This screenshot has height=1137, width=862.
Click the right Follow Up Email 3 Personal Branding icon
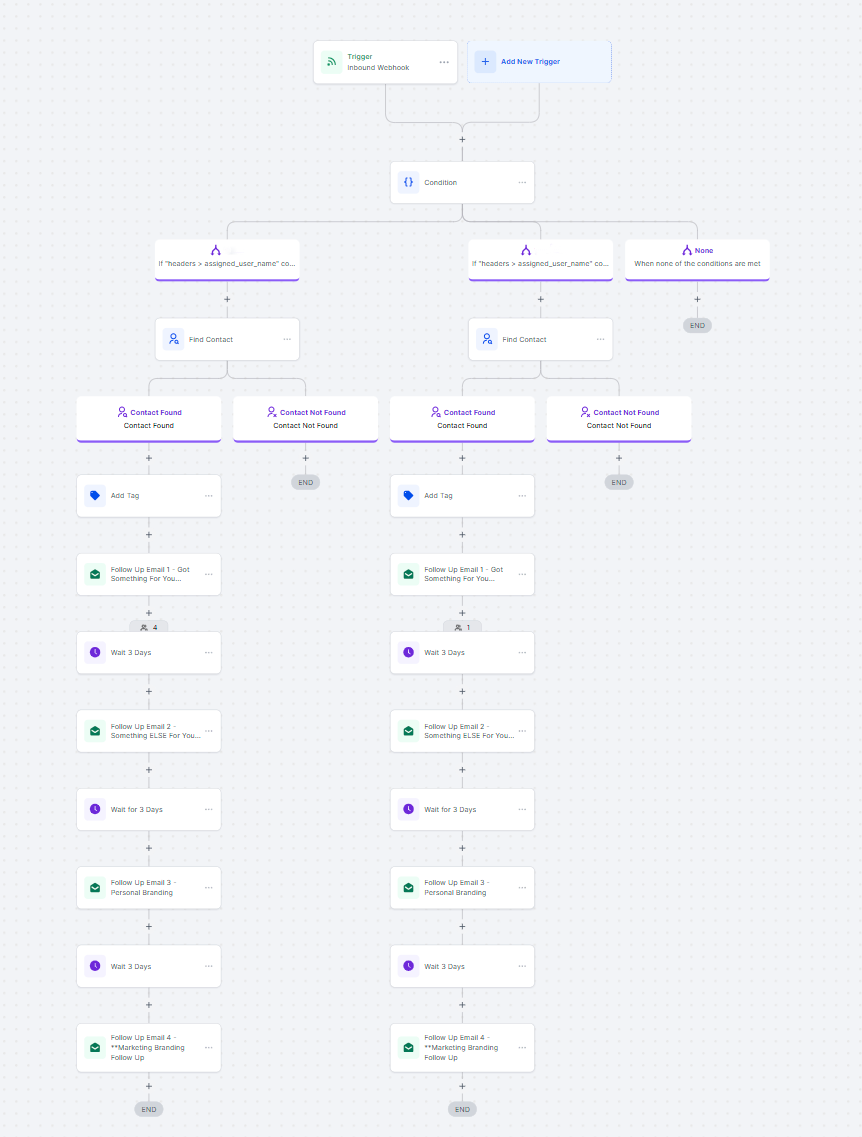coord(408,888)
